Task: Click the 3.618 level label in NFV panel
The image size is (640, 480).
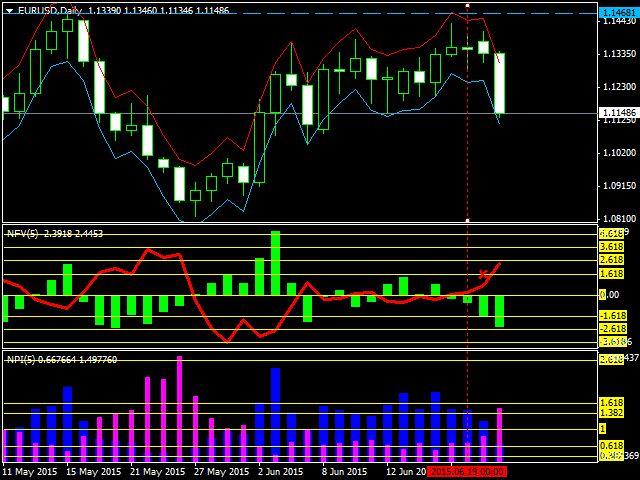Action: click(x=611, y=247)
